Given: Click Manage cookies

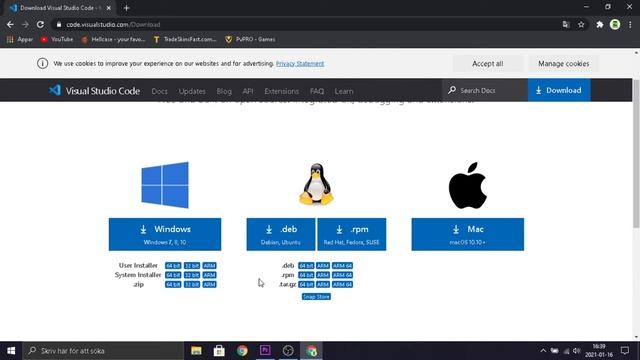Looking at the screenshot, I should click(563, 64).
